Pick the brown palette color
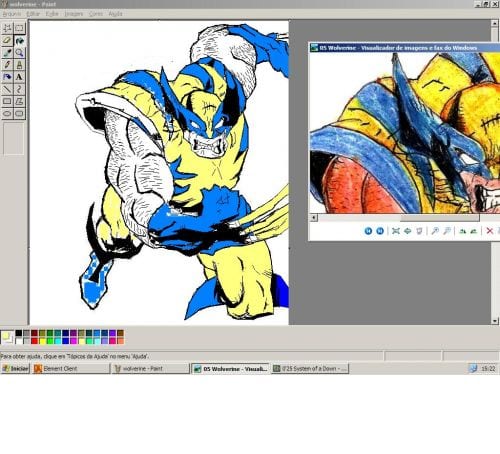 pos(120,333)
